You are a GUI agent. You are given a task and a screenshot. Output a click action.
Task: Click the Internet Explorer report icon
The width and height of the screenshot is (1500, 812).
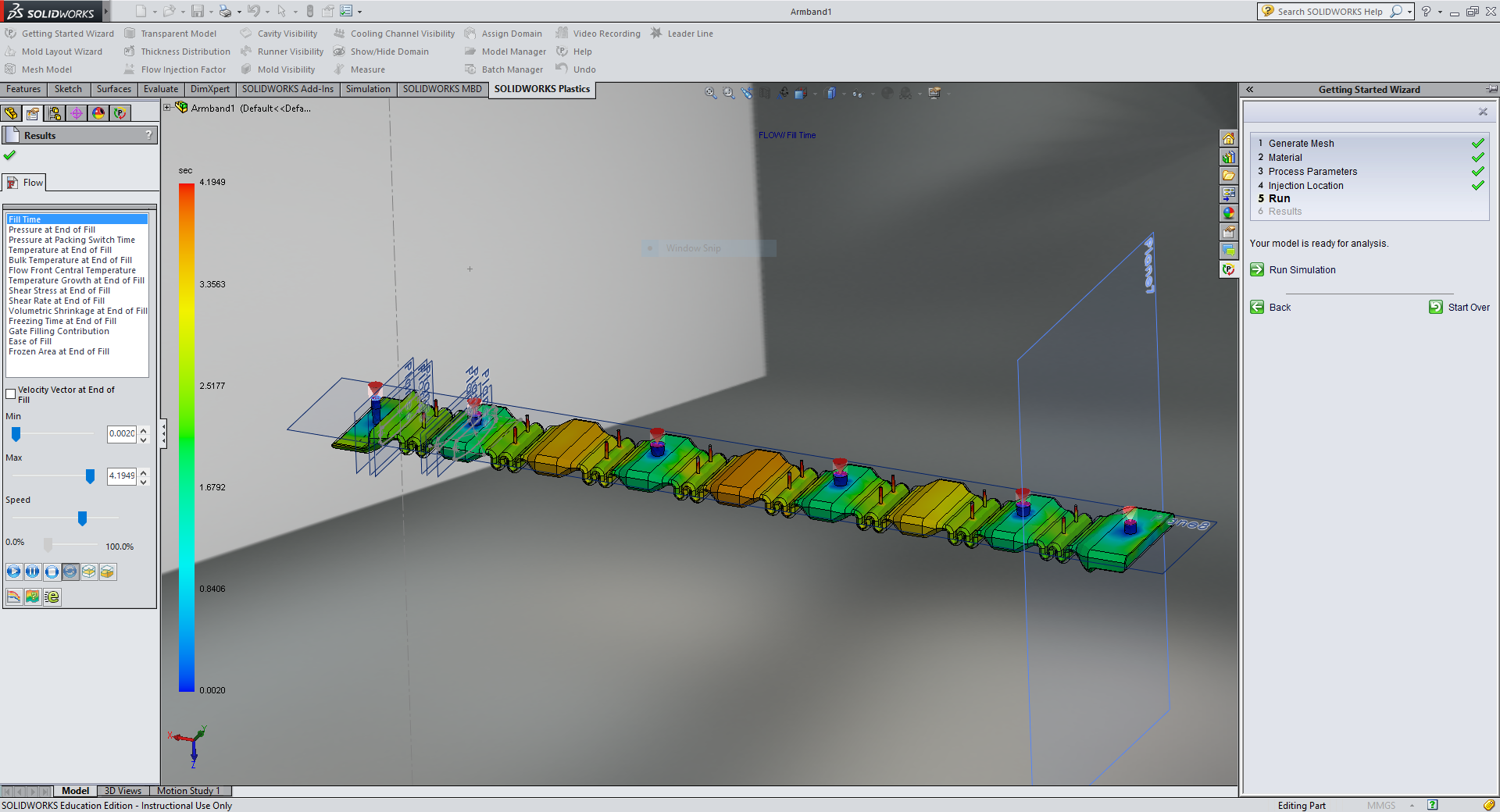pyautogui.click(x=52, y=597)
